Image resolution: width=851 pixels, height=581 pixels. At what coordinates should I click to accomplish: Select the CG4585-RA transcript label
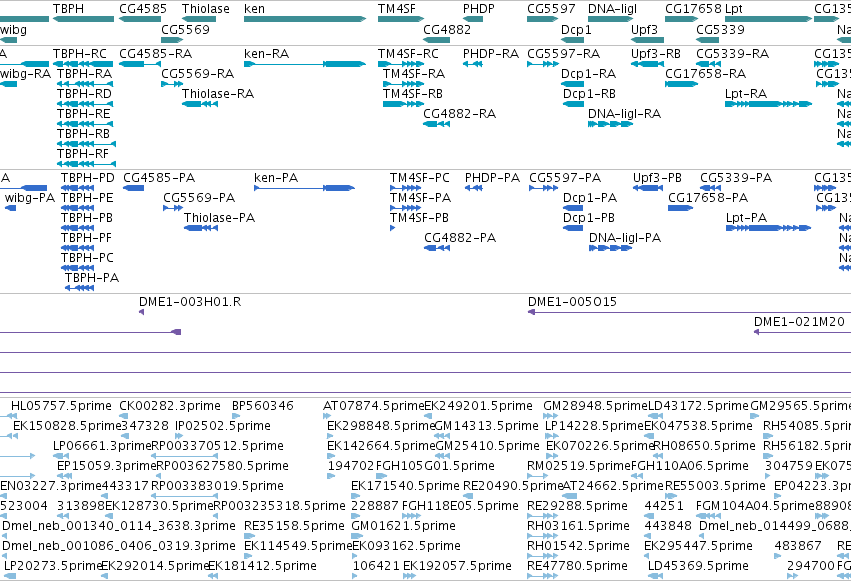click(155, 54)
